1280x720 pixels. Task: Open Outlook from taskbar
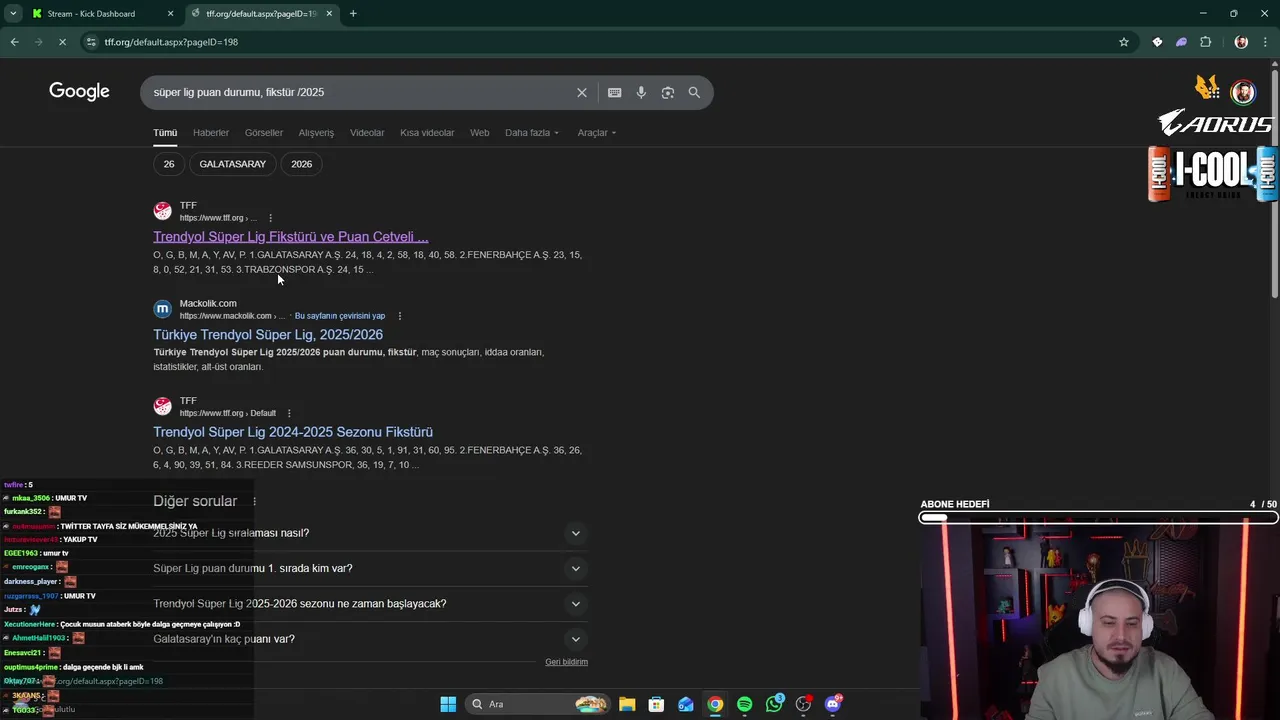coord(686,704)
